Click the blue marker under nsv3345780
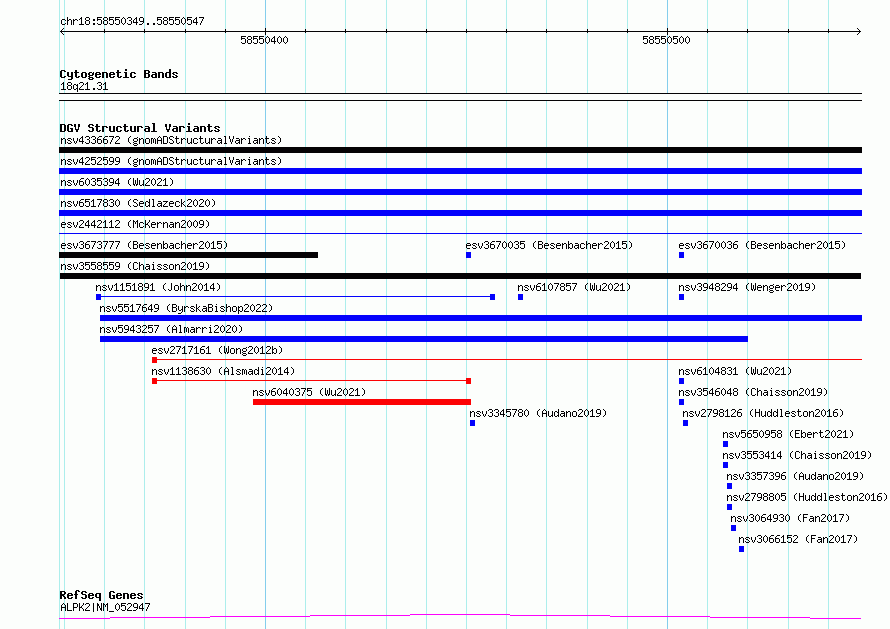890x629 pixels. 472,423
